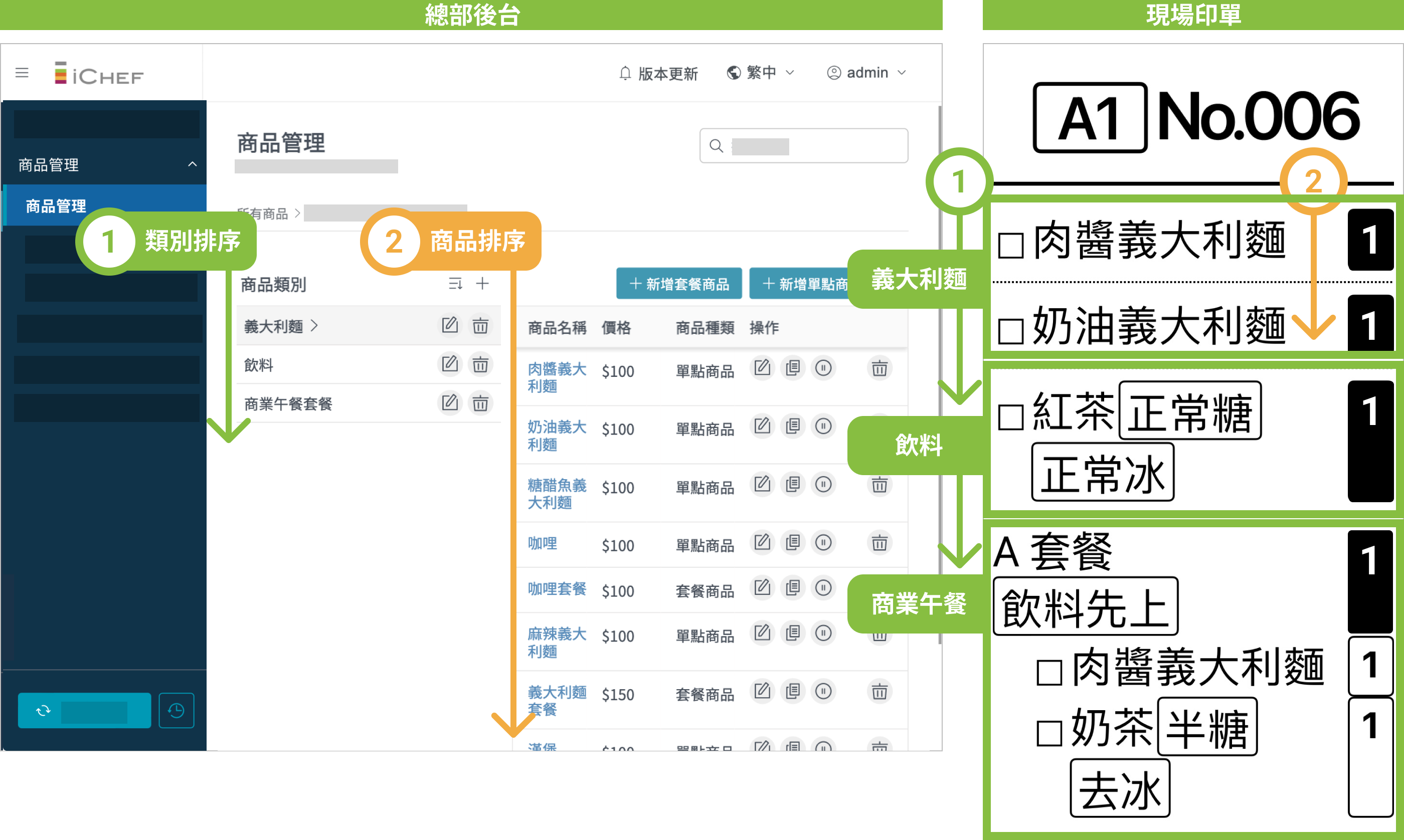Screen dimensions: 1404x840
Task: Check the 肉醬義大利麵 checkbox on receipt
Action: (x=1010, y=246)
